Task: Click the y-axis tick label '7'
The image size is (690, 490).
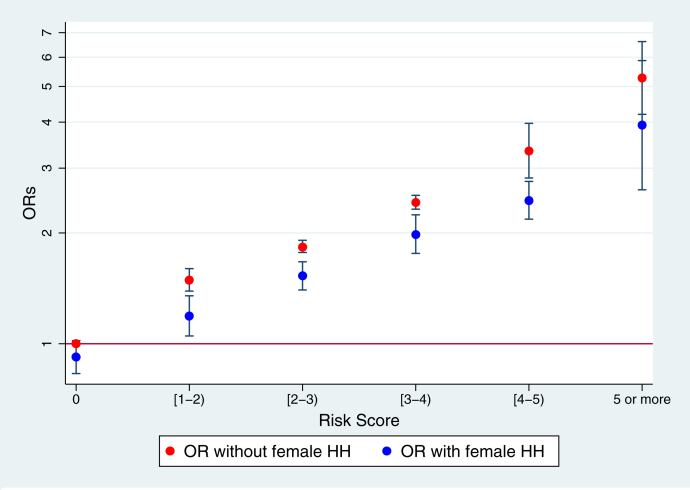Action: (x=47, y=32)
